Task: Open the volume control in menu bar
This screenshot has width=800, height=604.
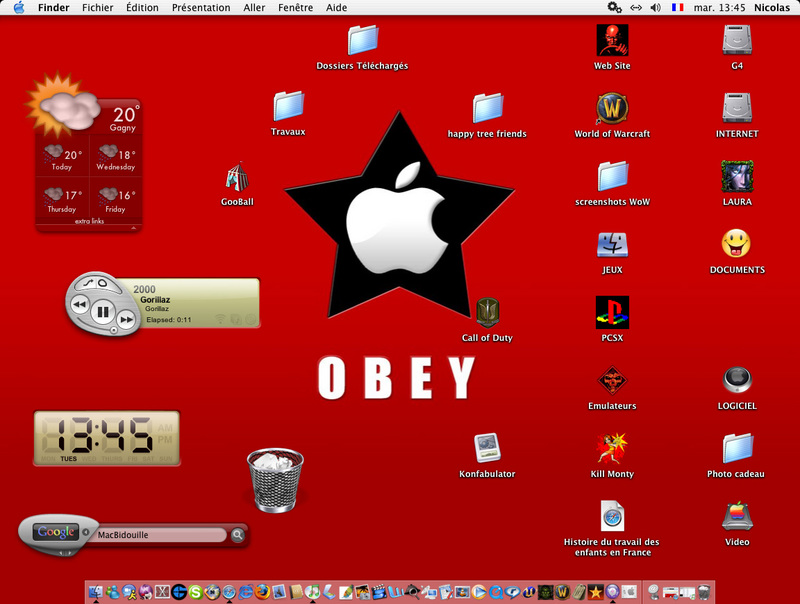Action: point(656,8)
